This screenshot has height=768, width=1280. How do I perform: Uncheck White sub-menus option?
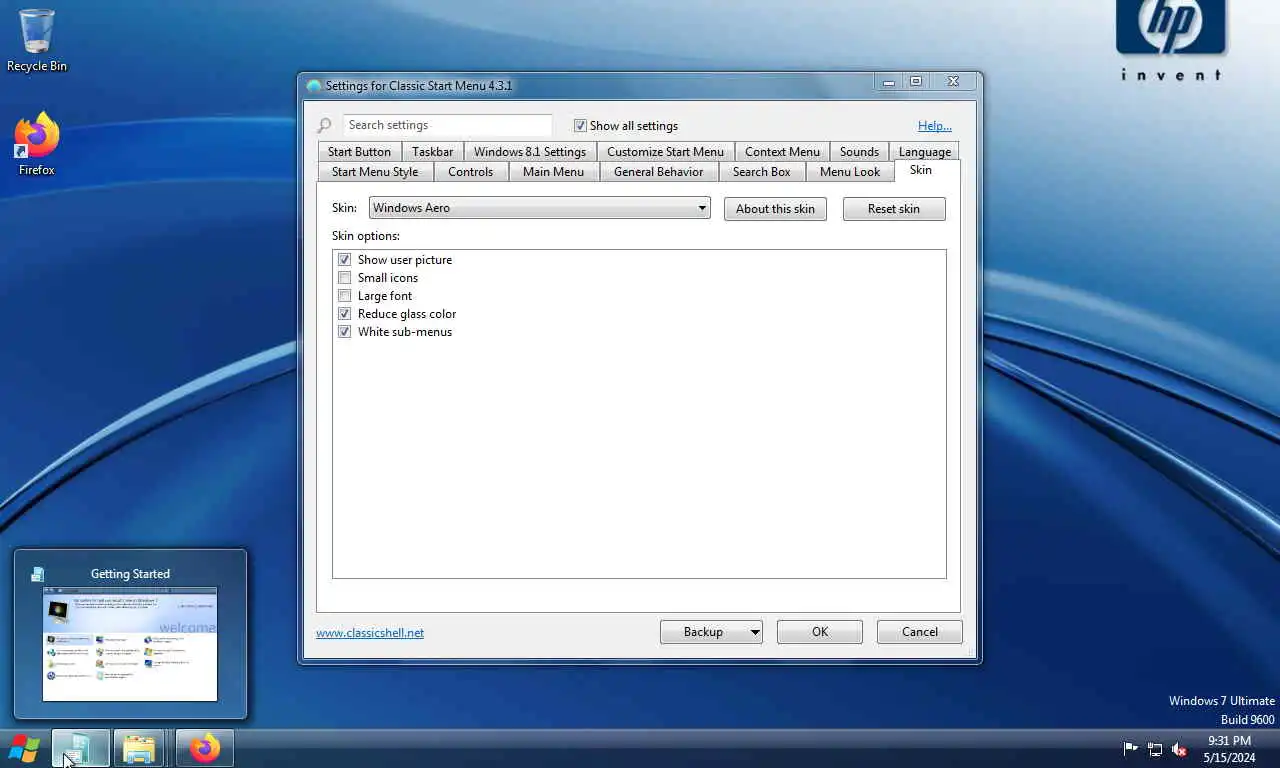pyautogui.click(x=345, y=332)
